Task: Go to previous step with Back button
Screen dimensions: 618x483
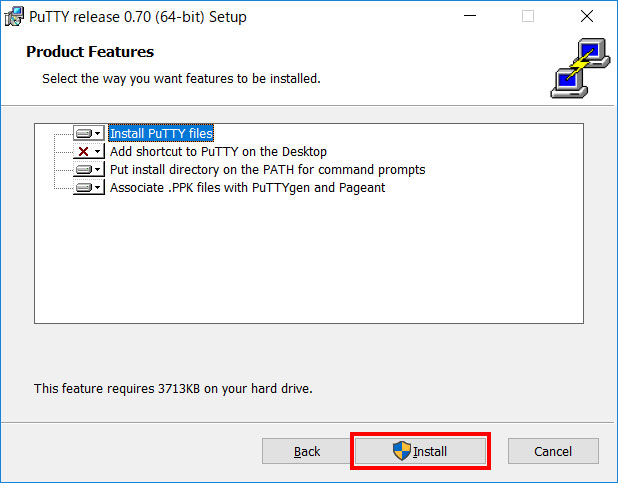Action: [x=307, y=451]
